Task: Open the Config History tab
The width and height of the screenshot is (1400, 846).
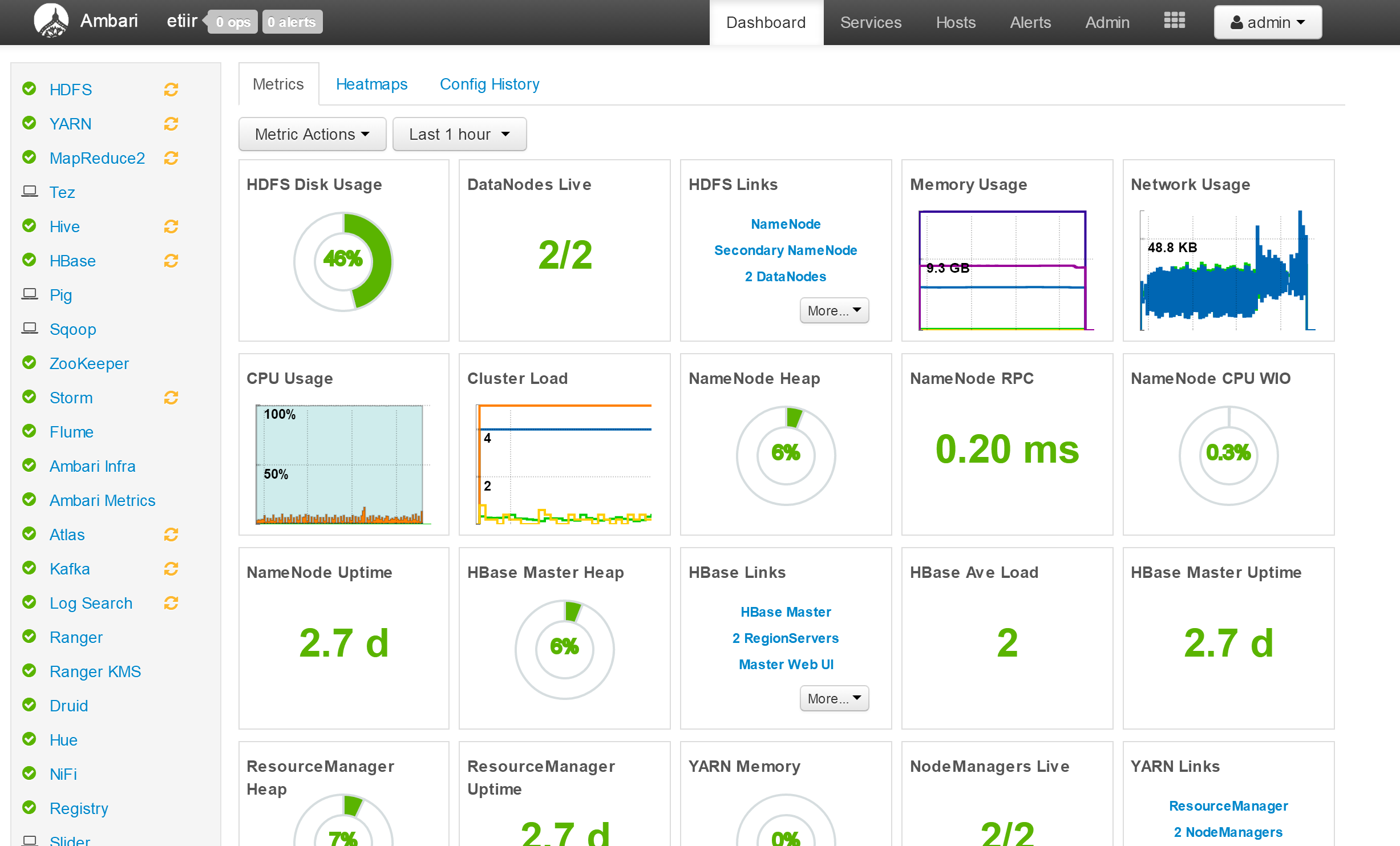Action: click(489, 84)
